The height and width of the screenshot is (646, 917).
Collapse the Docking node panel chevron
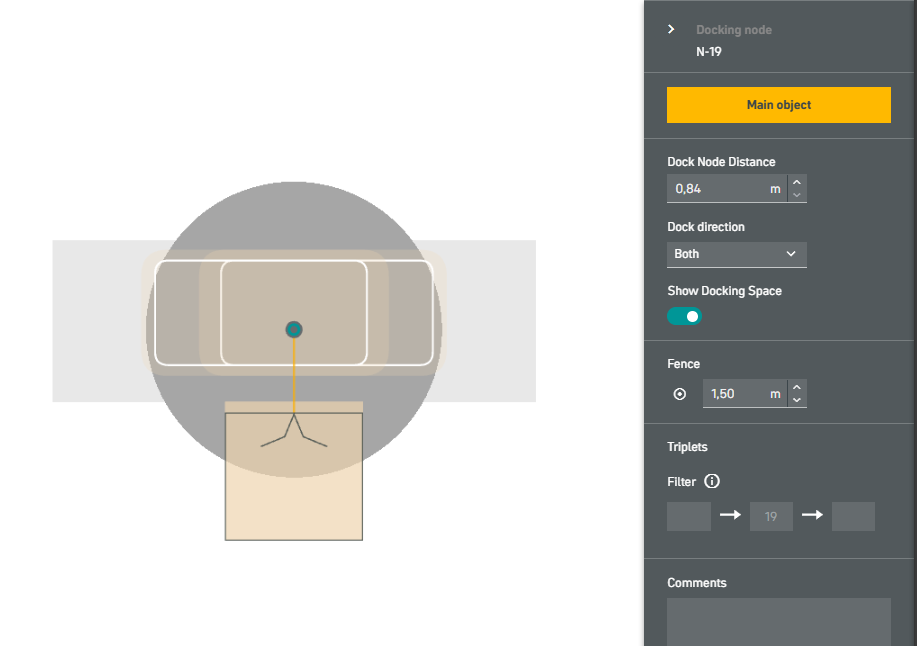(x=671, y=29)
